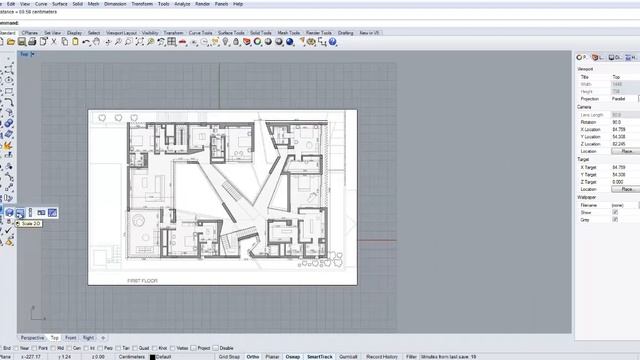
Task: Open the Curve menu
Action: point(41,4)
